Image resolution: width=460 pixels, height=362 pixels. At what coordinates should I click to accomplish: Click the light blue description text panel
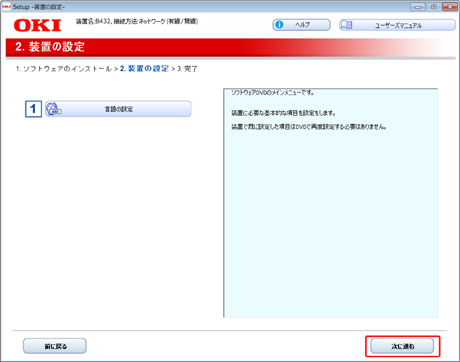point(330,203)
